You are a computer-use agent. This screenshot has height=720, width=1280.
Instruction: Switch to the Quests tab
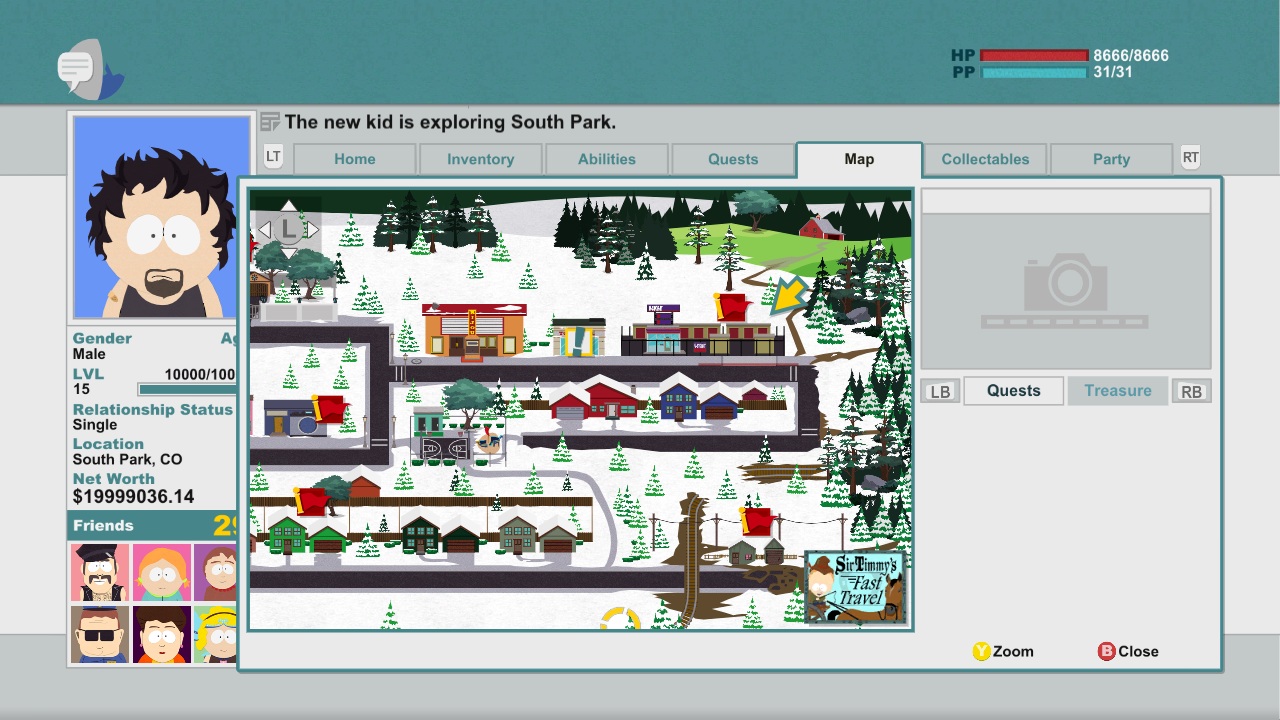[733, 159]
